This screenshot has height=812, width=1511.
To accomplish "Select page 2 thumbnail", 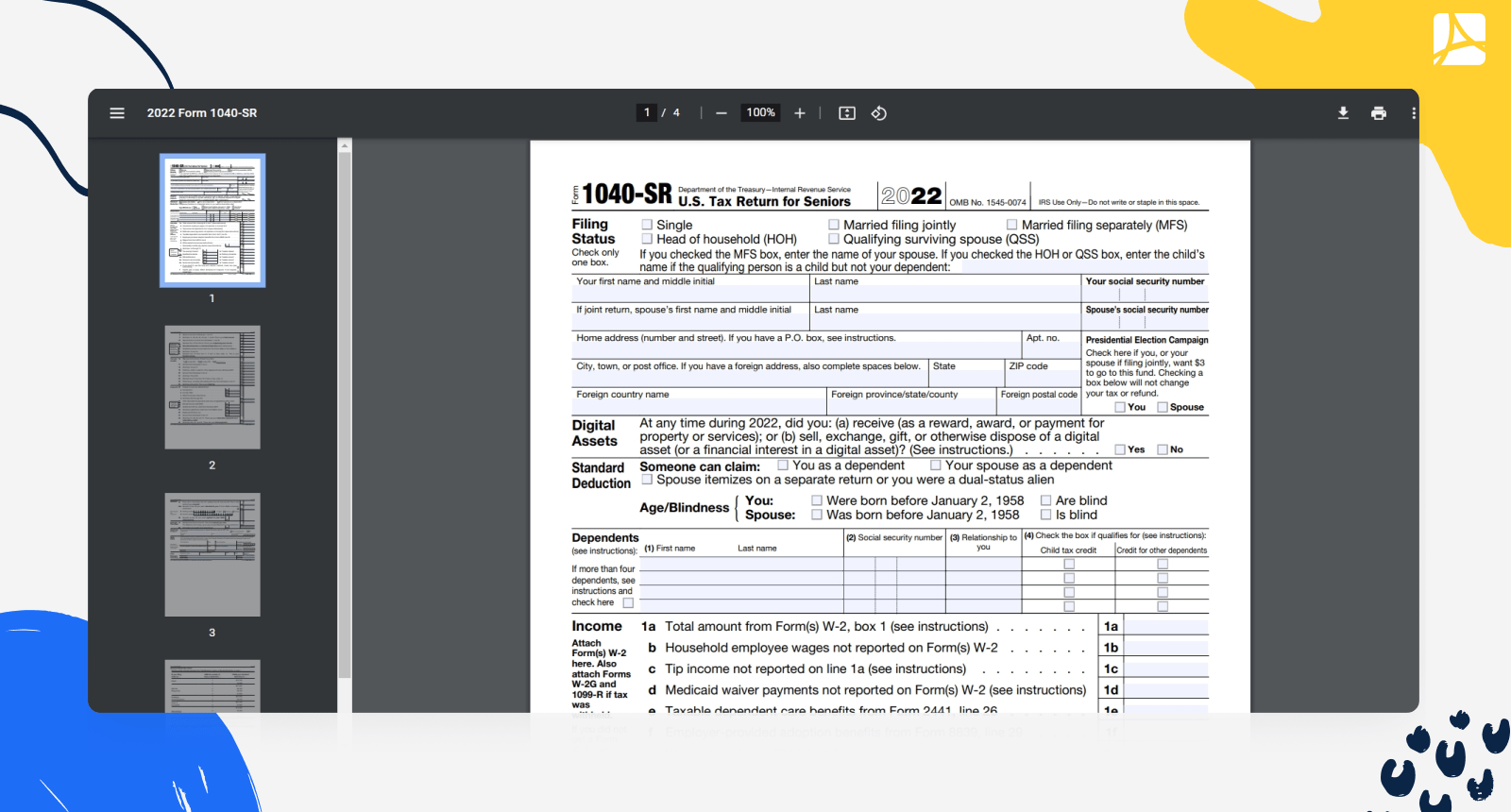I will [212, 387].
